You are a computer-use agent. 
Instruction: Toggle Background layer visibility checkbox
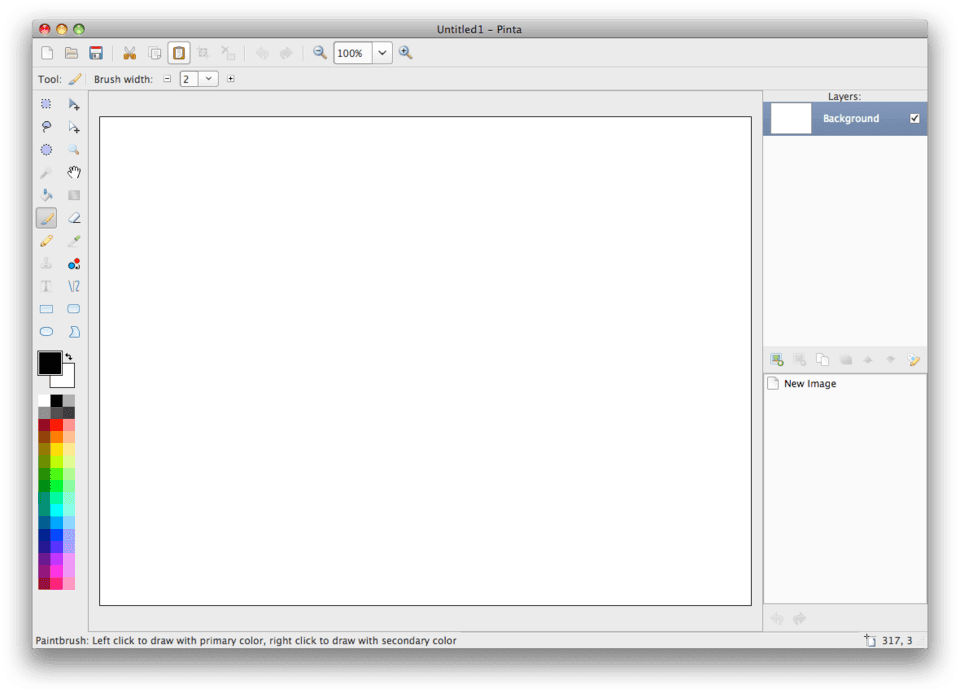click(915, 119)
